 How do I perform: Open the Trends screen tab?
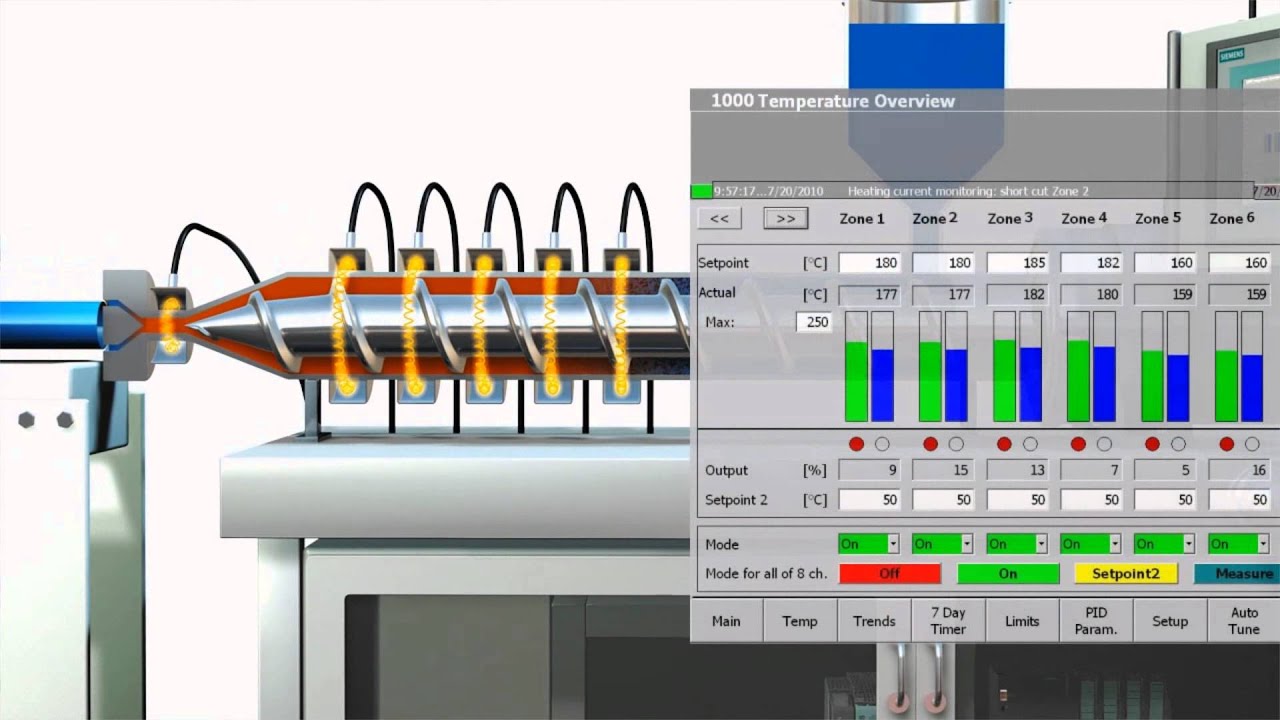[874, 621]
